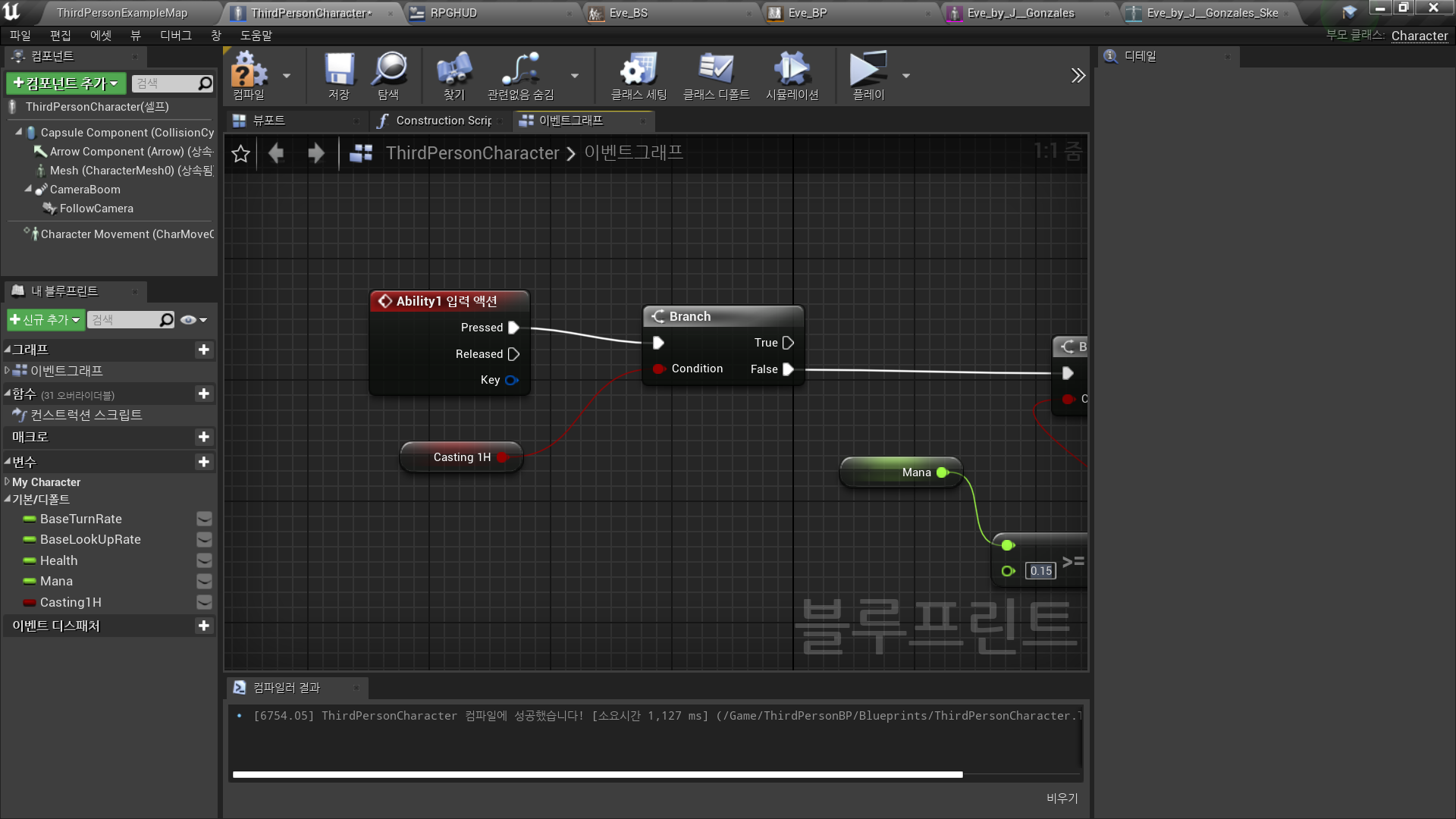1456x819 pixels.
Task: Click Clear in the compiler results
Action: [1062, 798]
